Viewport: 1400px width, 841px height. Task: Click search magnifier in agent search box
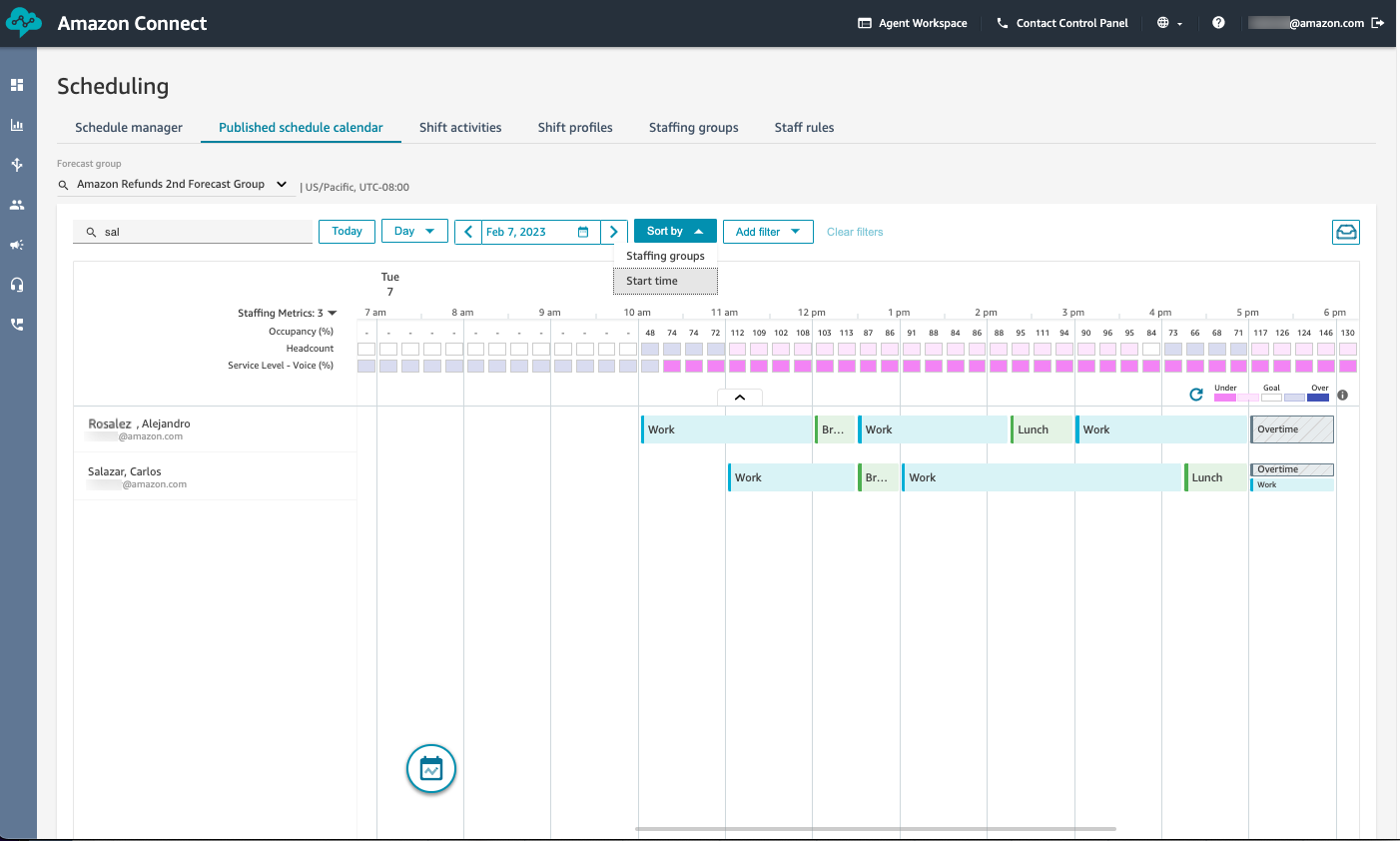coord(91,232)
